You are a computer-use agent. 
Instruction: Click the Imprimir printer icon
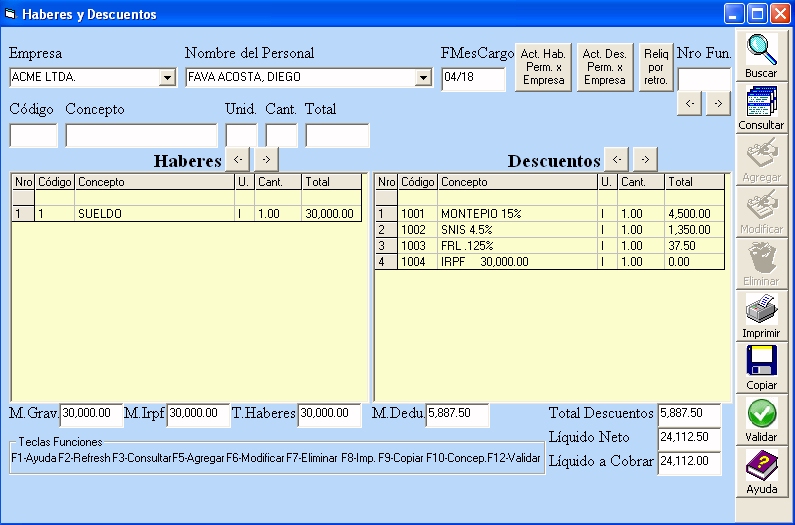pos(761,310)
